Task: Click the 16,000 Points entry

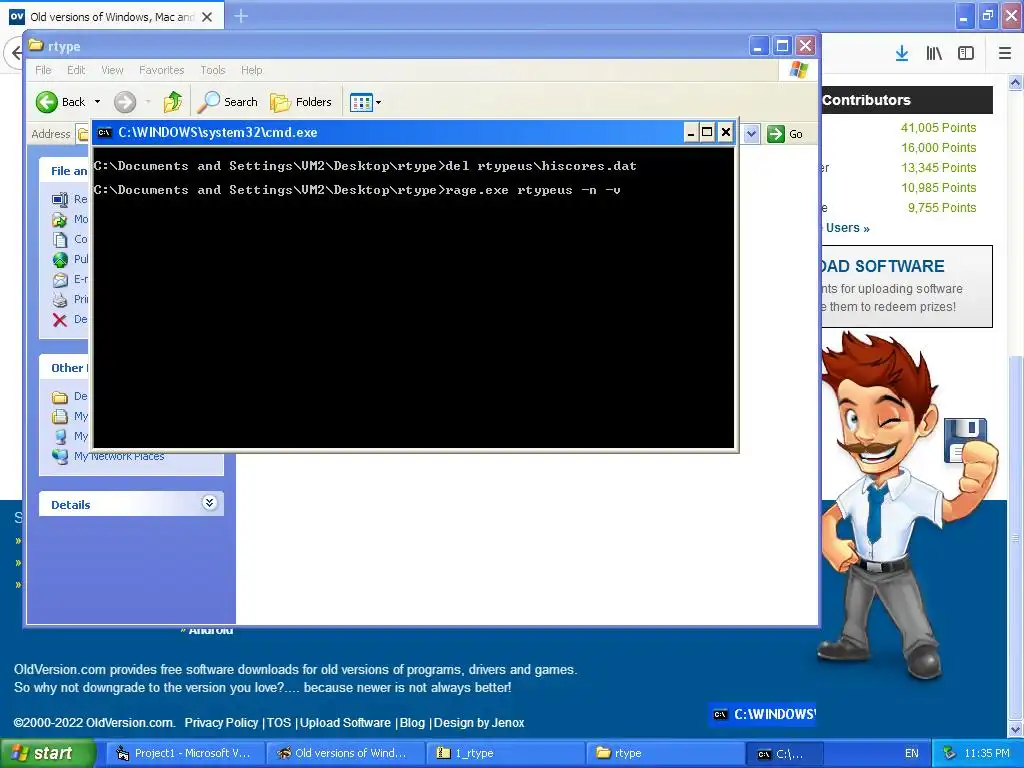Action: 938,148
